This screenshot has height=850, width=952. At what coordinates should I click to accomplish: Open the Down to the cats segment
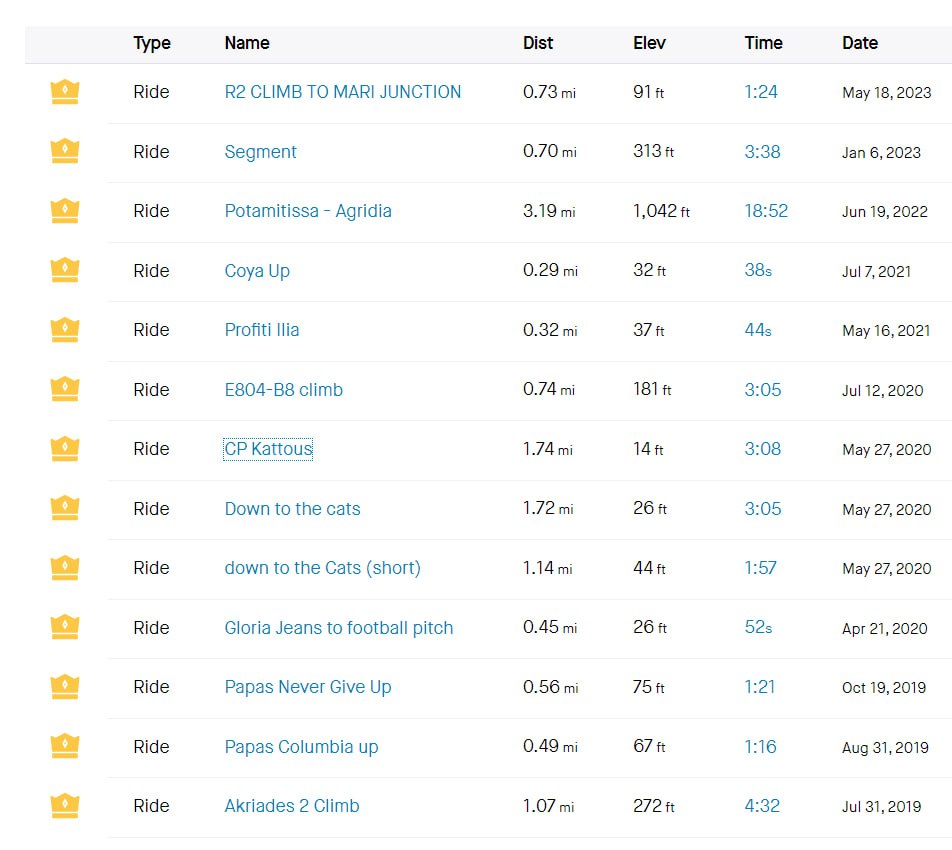(x=292, y=509)
